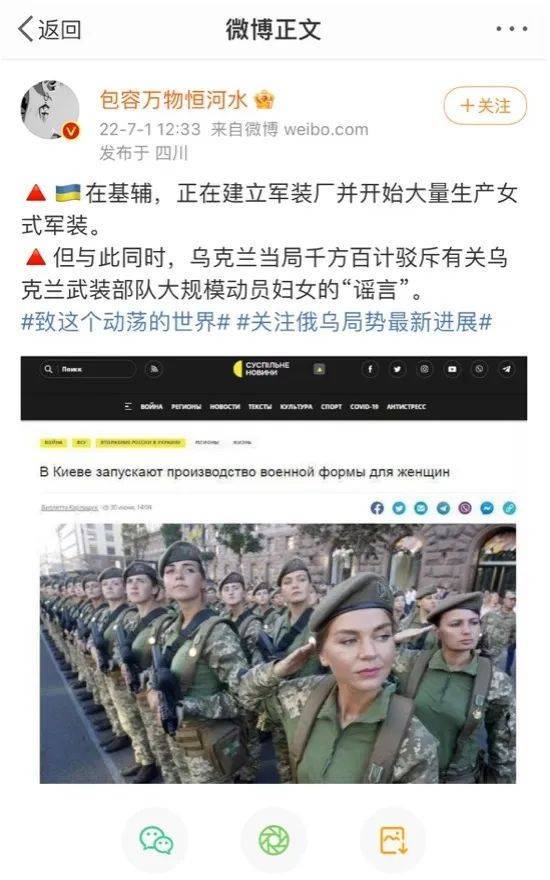Click the Twitter icon in site header
The width and height of the screenshot is (550, 880).
pos(397,369)
